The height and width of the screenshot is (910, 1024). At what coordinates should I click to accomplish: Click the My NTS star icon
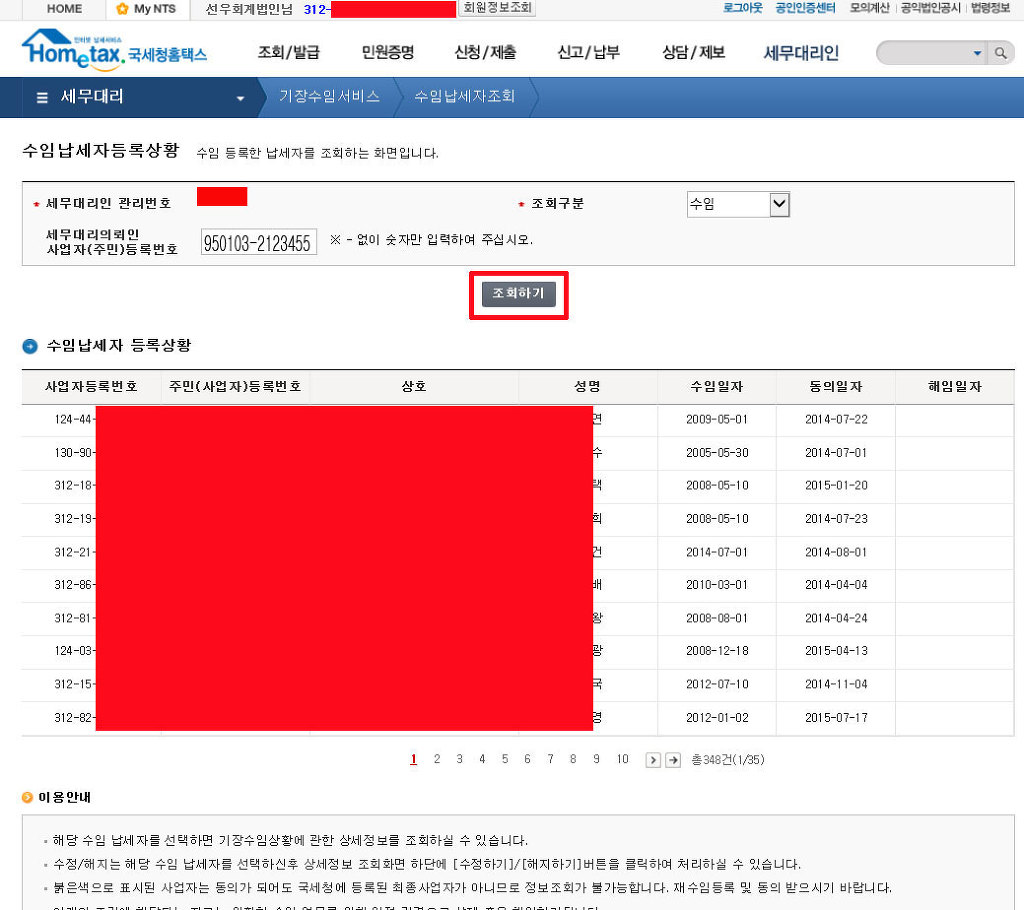tap(121, 8)
